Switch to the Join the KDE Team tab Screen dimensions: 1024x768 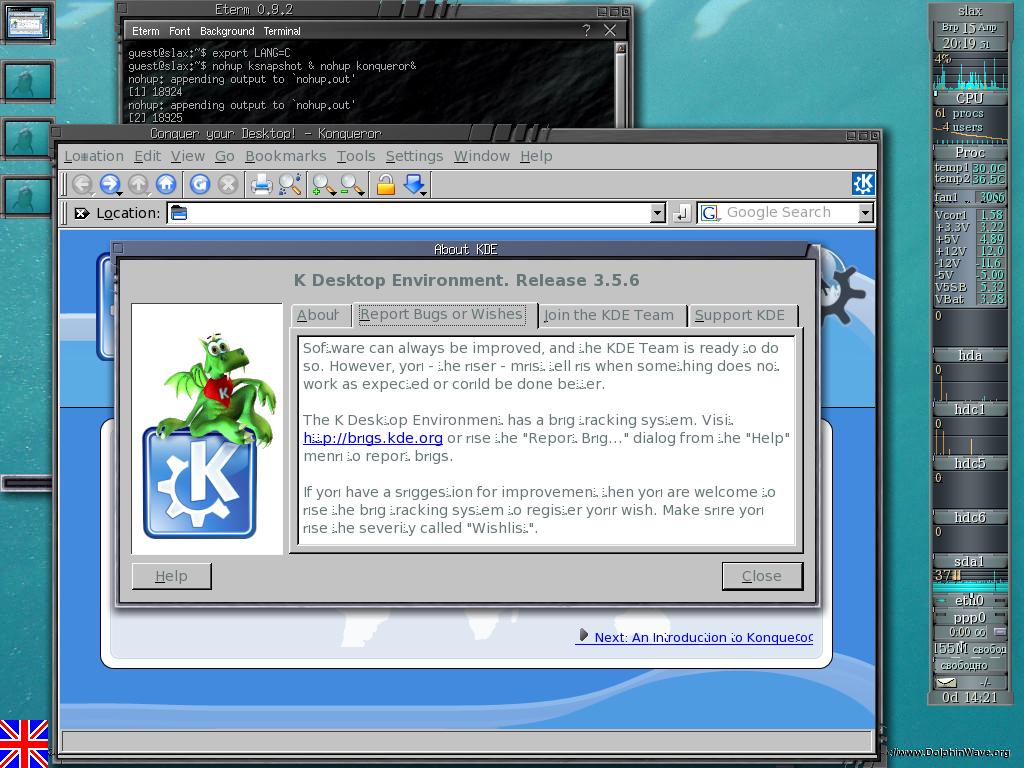tap(609, 315)
